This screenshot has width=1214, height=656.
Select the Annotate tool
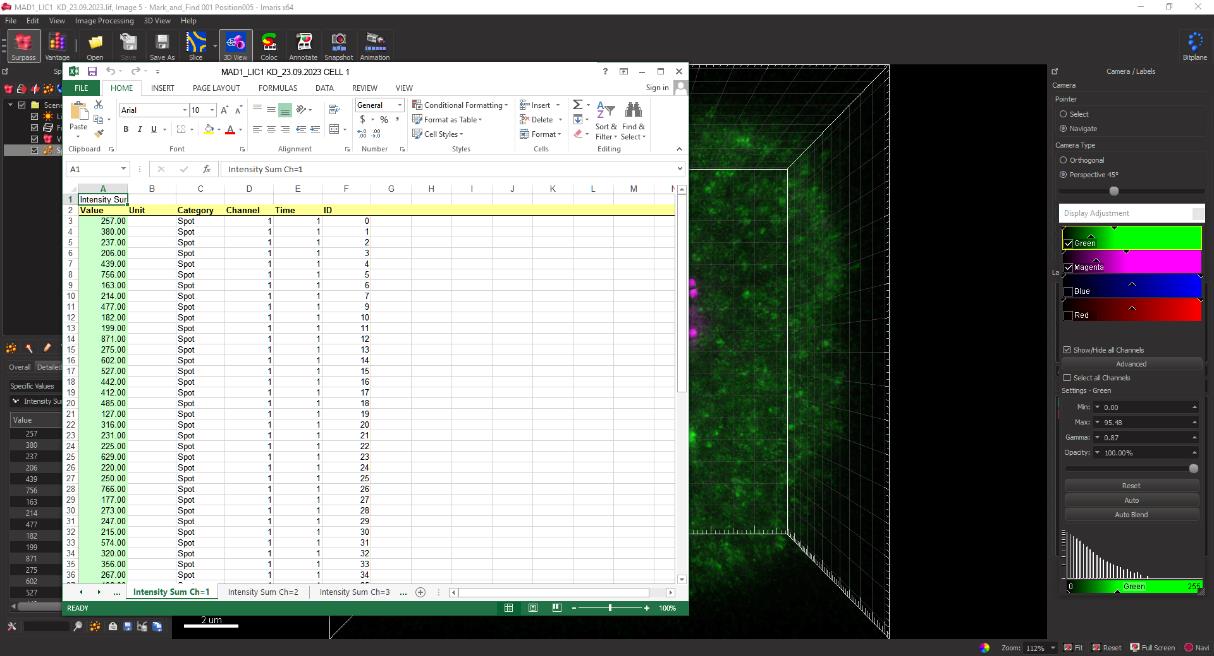pyautogui.click(x=304, y=45)
